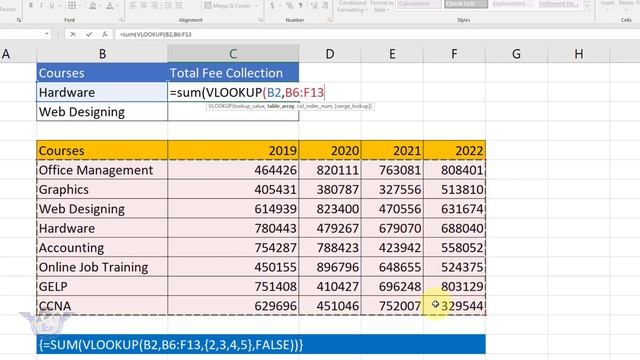This screenshot has height=360, width=640.
Task: Open the Font Color dropdown arrow
Action: pyautogui.click(x=118, y=5)
